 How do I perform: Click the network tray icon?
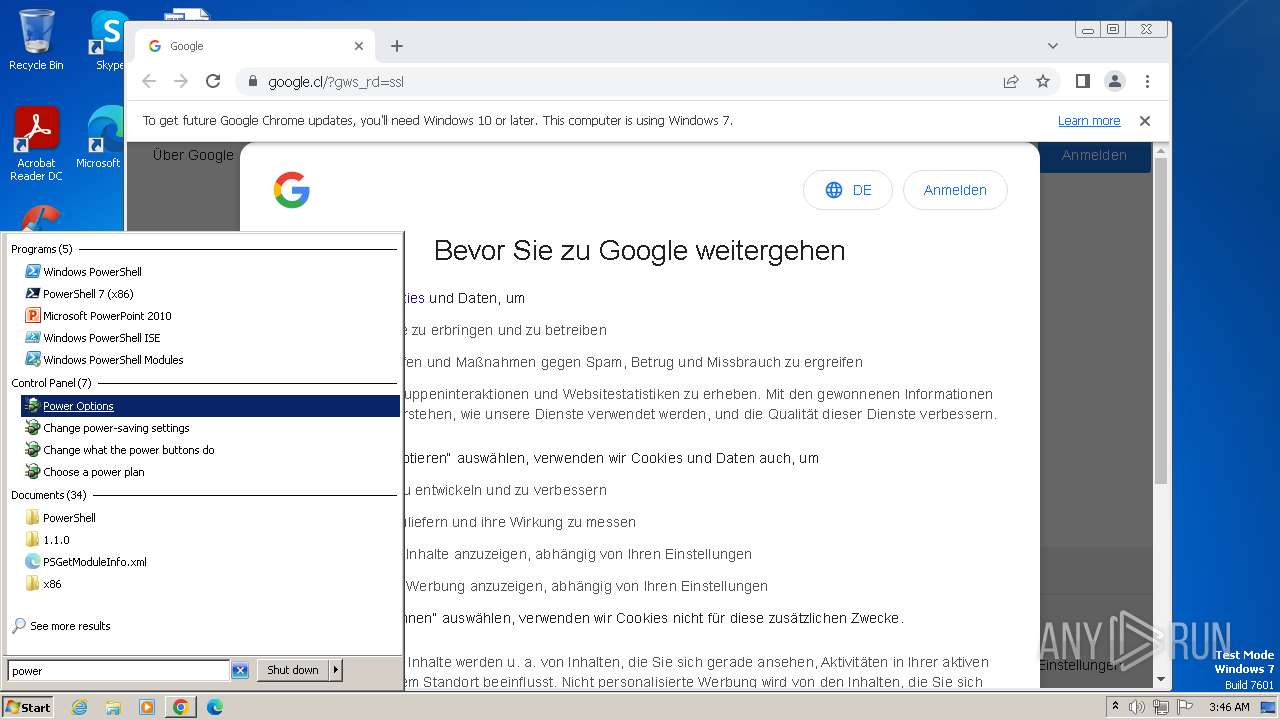(x=1161, y=707)
